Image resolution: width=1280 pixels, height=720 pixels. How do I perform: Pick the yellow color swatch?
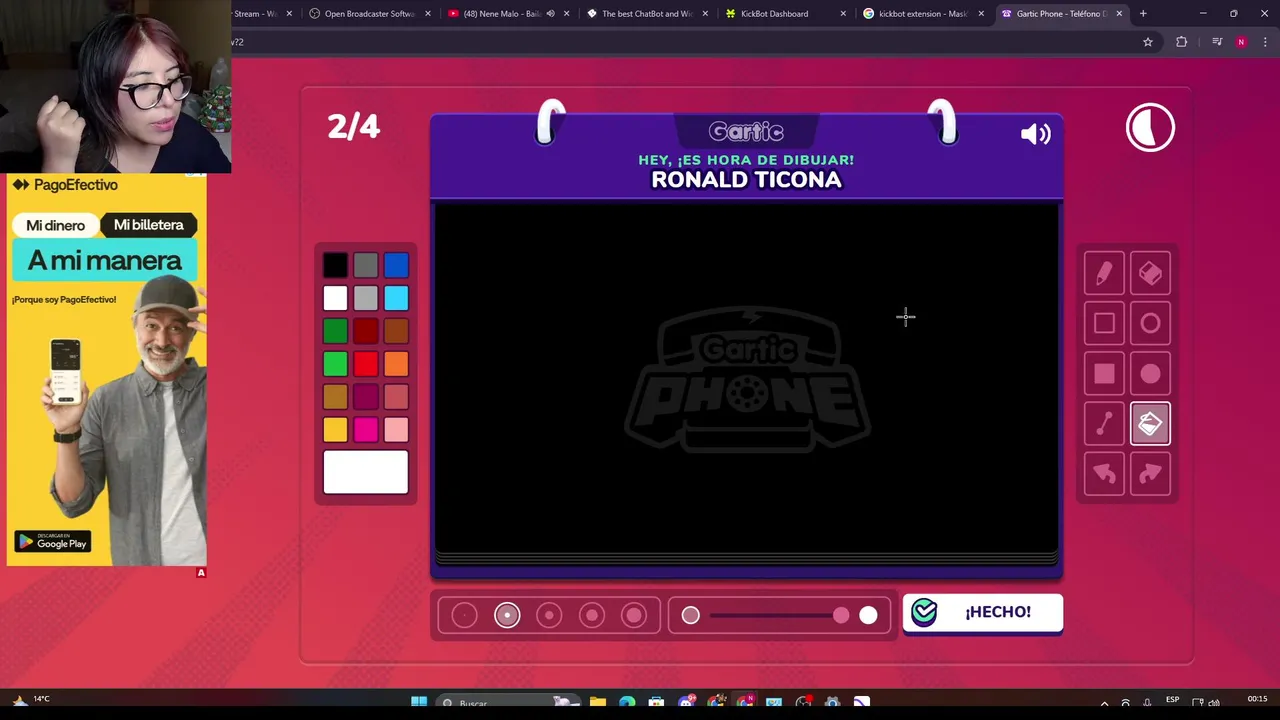click(x=335, y=430)
